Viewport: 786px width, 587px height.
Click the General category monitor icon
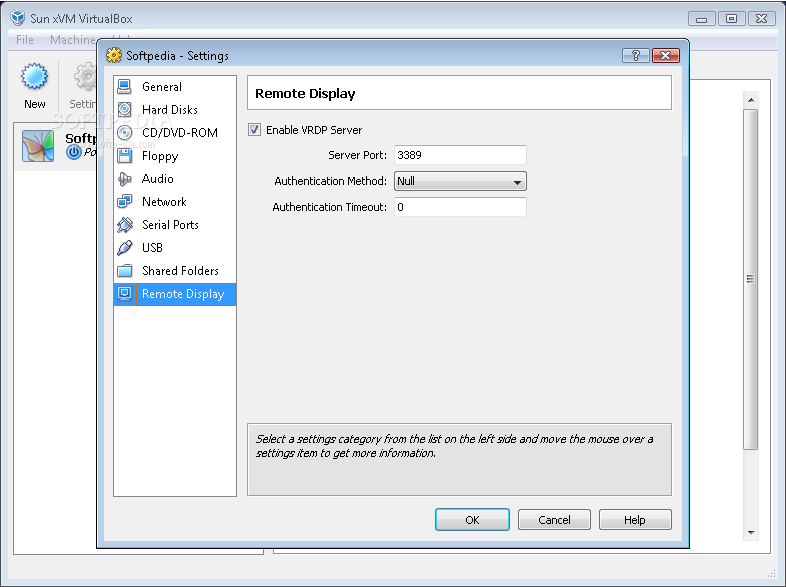(124, 87)
